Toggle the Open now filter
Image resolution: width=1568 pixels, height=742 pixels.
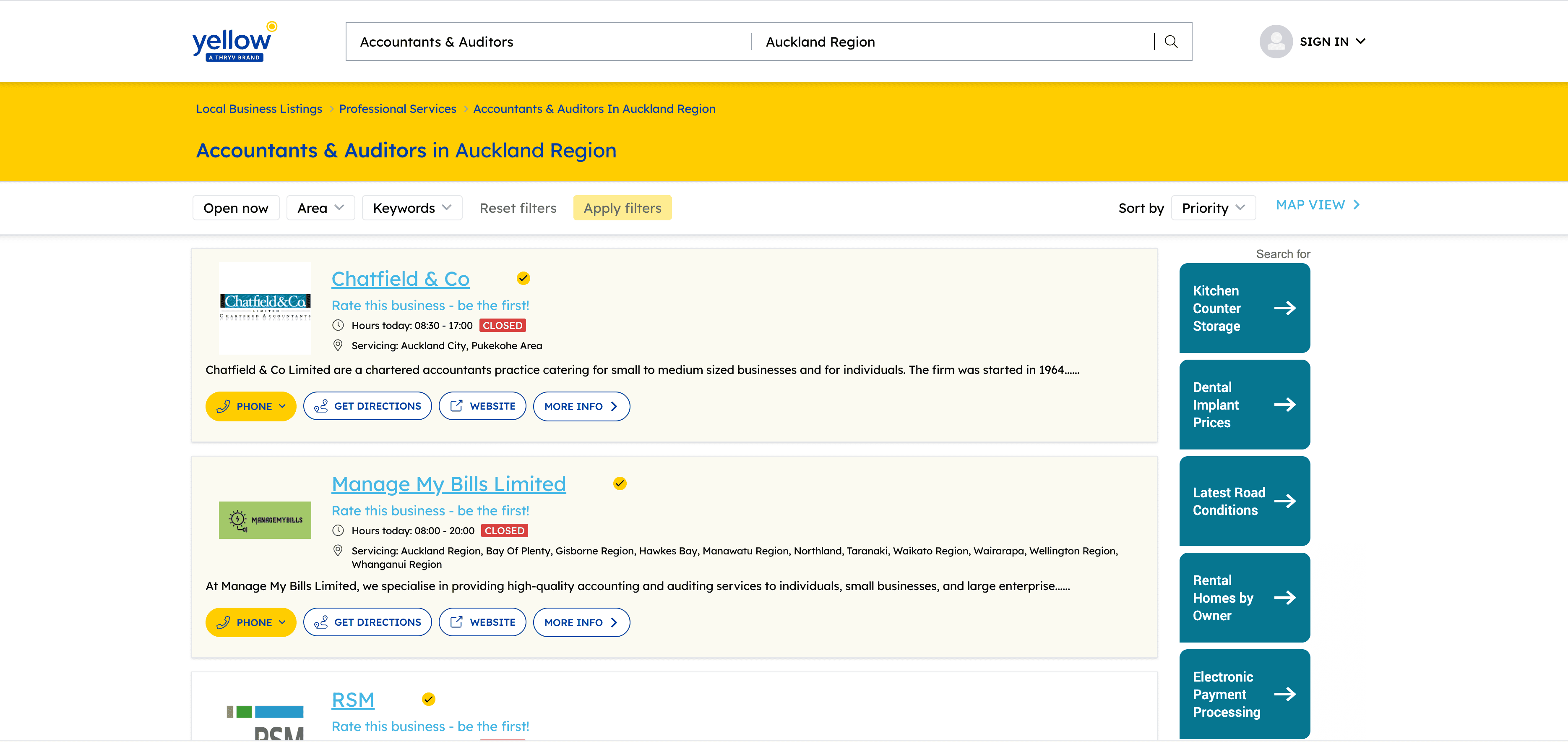tap(236, 208)
